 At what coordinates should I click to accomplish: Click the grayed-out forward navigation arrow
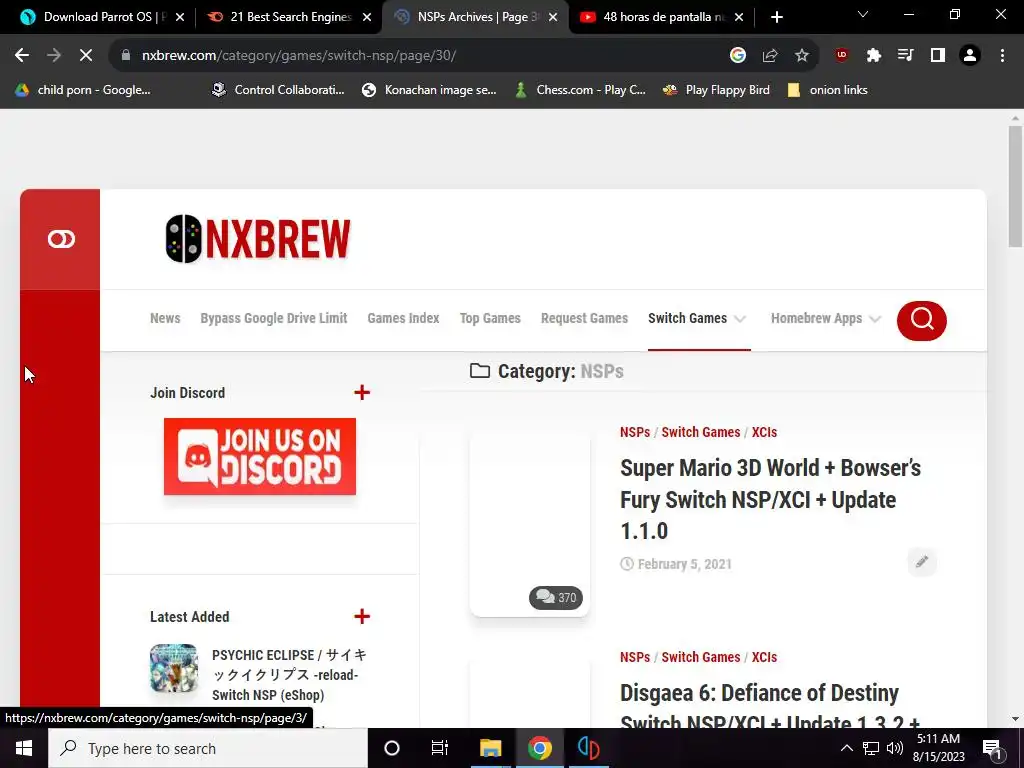(54, 56)
